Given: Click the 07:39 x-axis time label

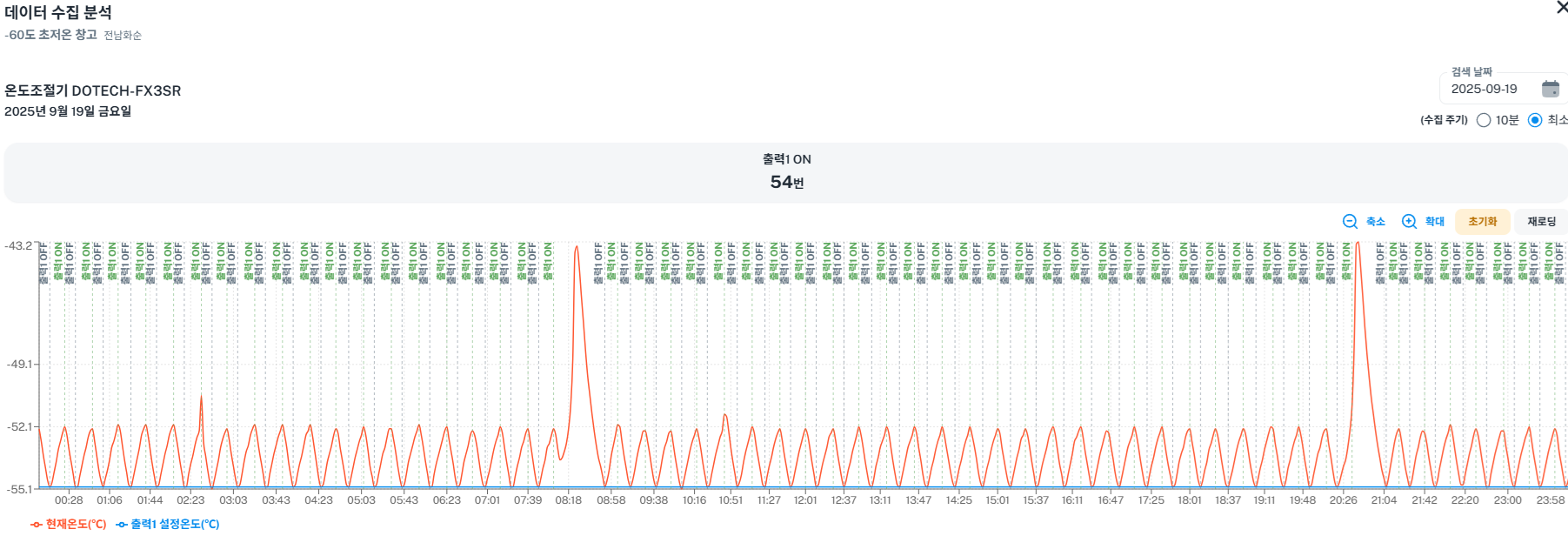Looking at the screenshot, I should (x=528, y=500).
